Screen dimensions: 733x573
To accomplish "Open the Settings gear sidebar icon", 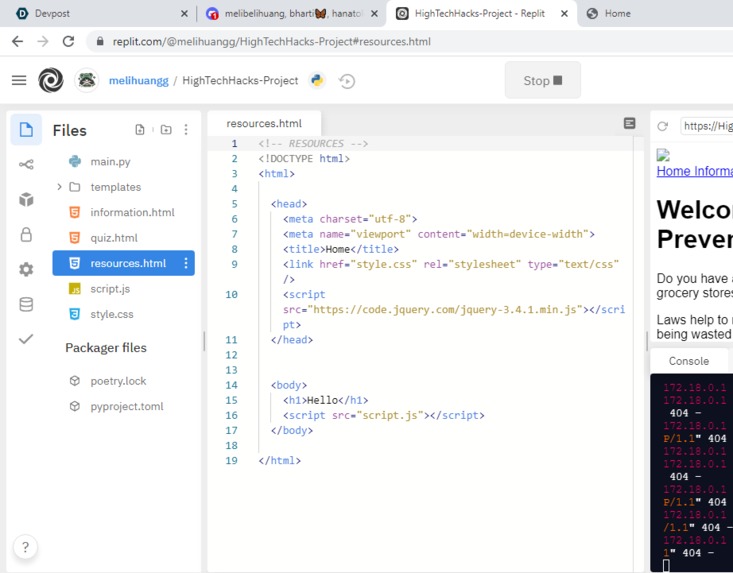I will 26,269.
